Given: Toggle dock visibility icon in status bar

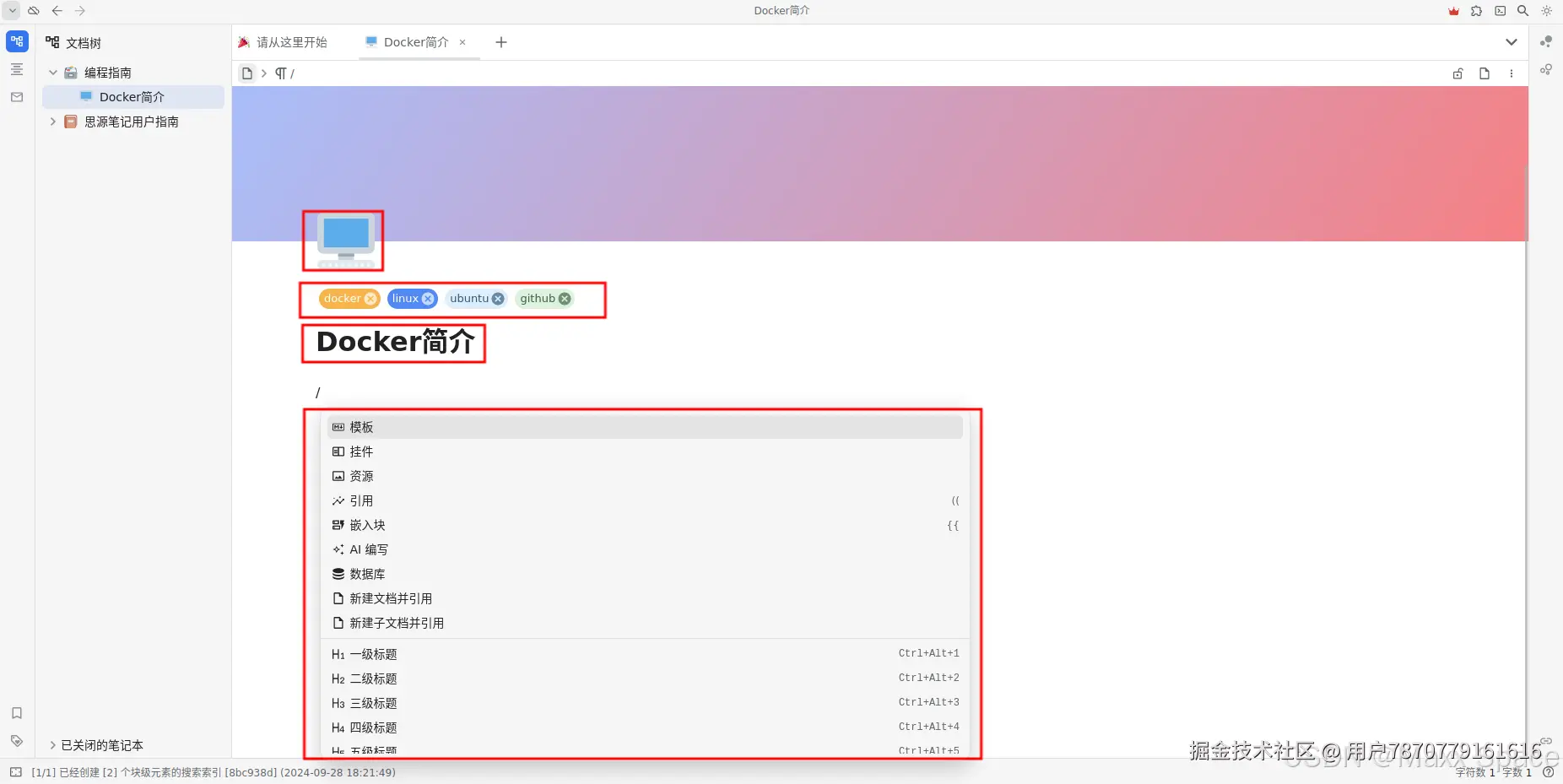Looking at the screenshot, I should click(x=16, y=772).
